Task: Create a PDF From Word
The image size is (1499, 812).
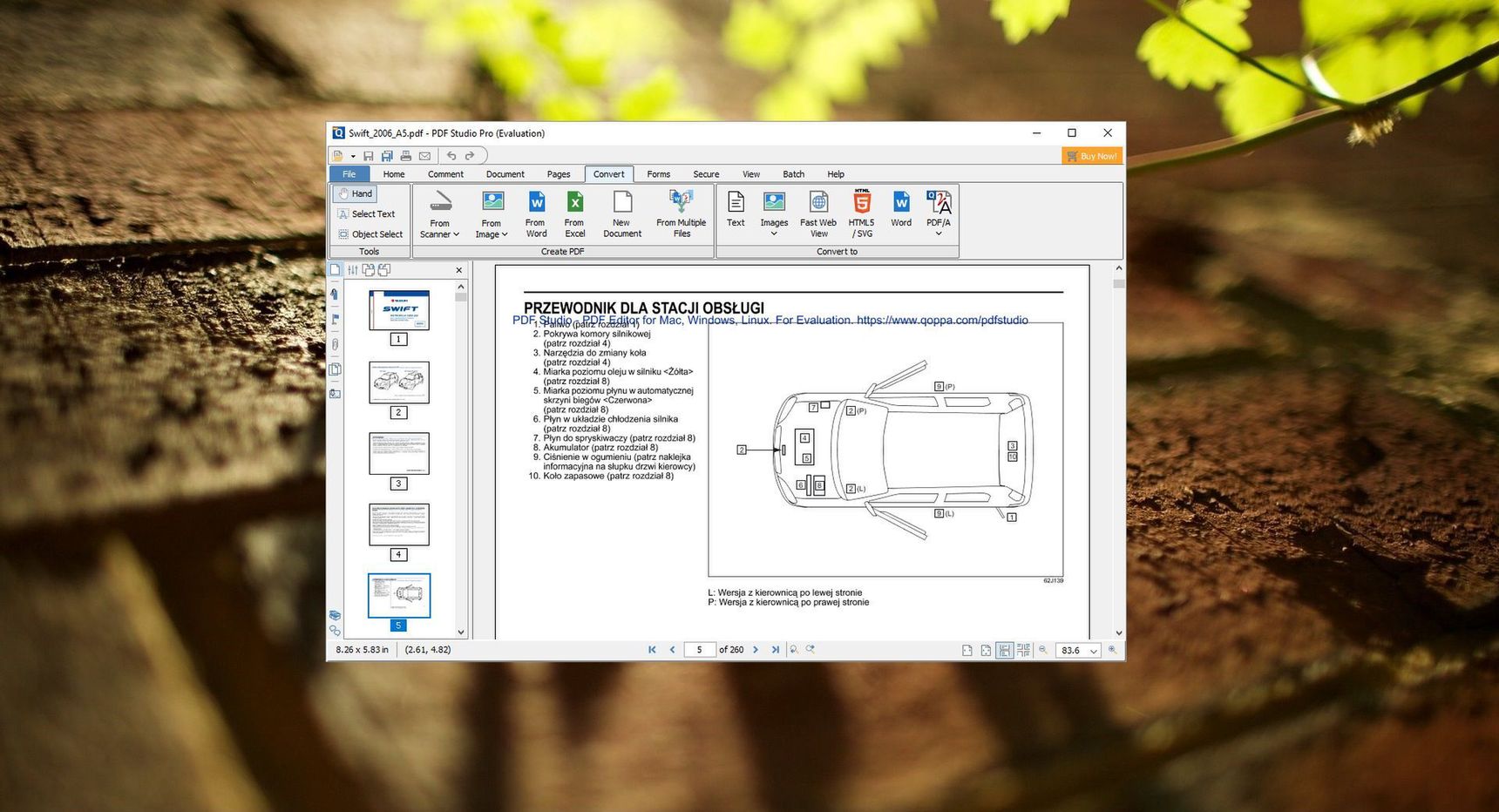Action: pos(536,214)
